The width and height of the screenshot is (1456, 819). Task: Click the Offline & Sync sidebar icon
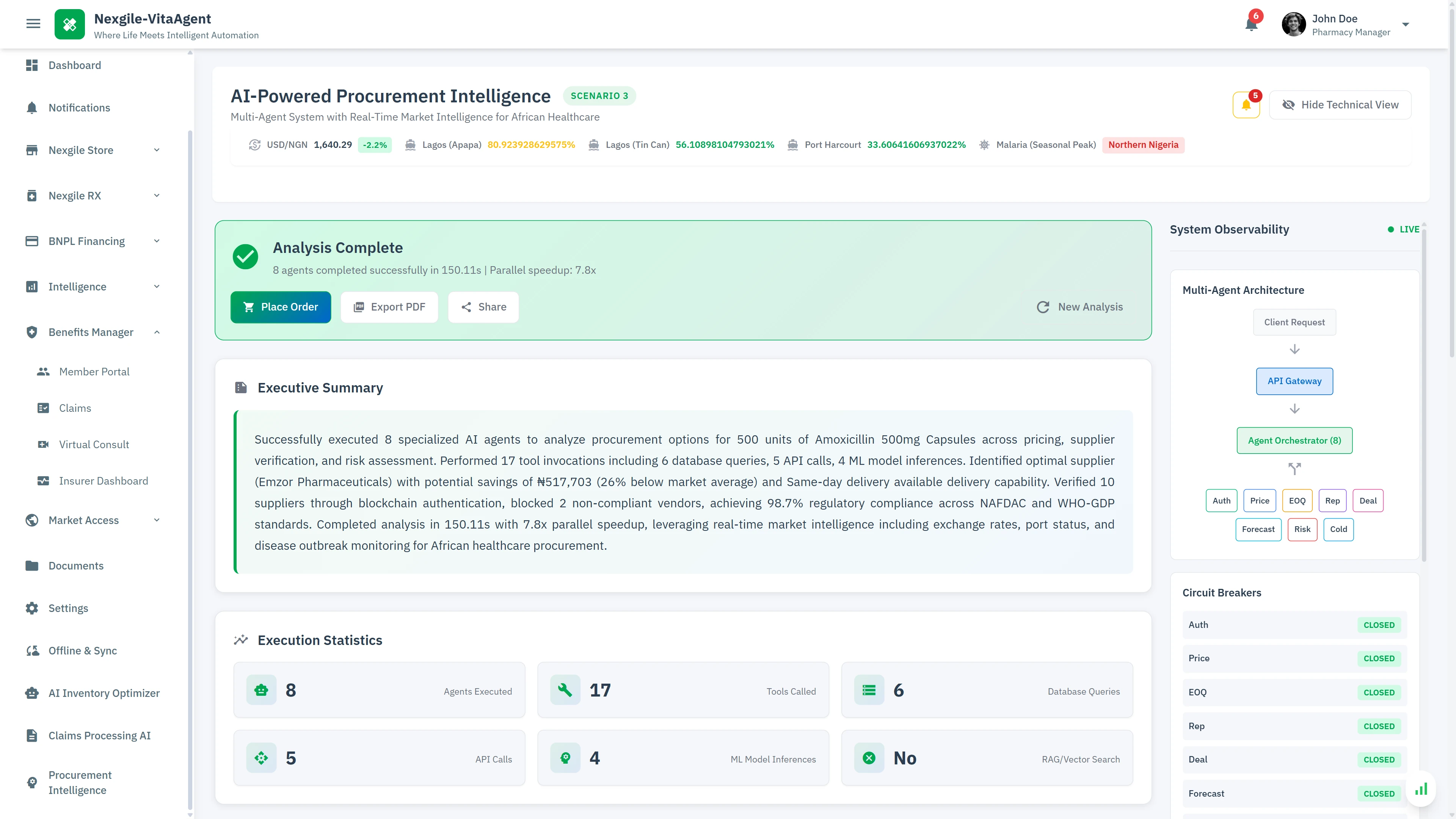click(31, 651)
